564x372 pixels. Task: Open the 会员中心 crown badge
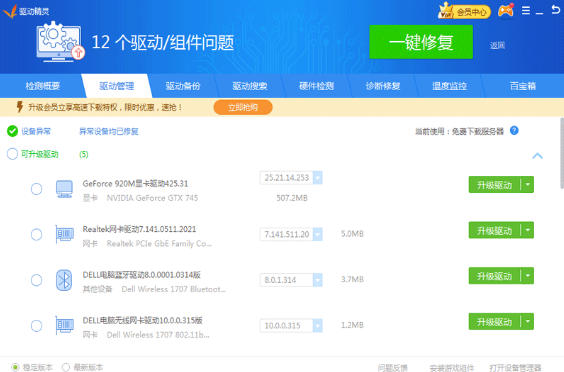pos(464,12)
